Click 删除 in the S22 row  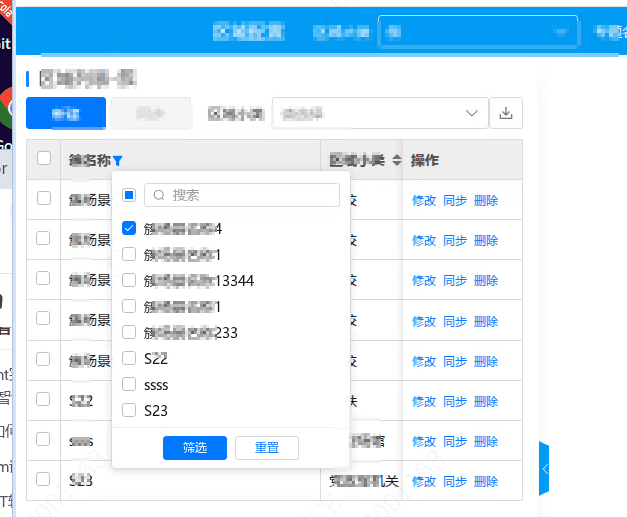(x=486, y=401)
